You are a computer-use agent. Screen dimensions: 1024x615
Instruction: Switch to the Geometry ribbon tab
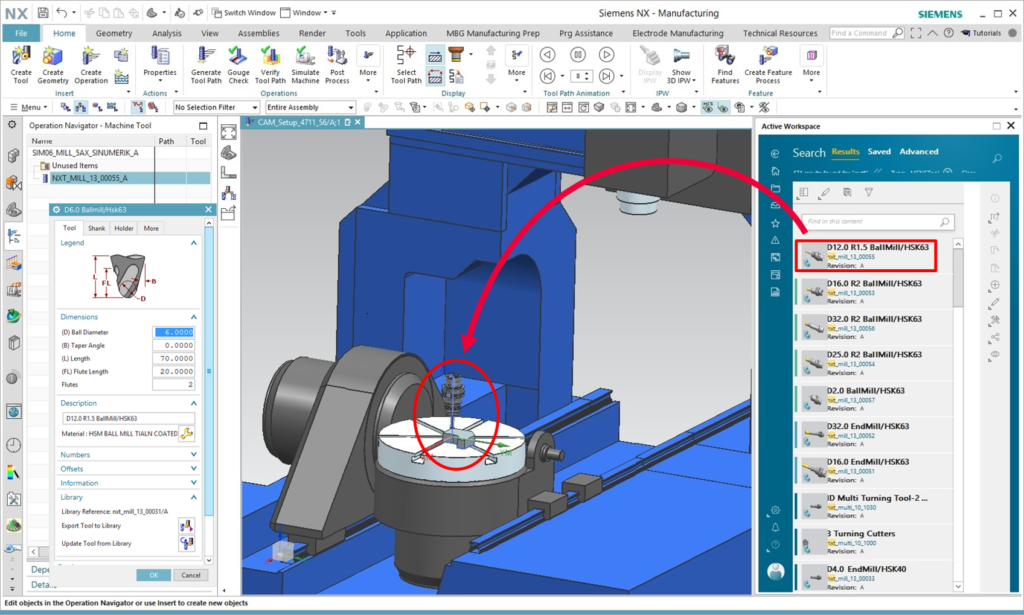click(116, 32)
